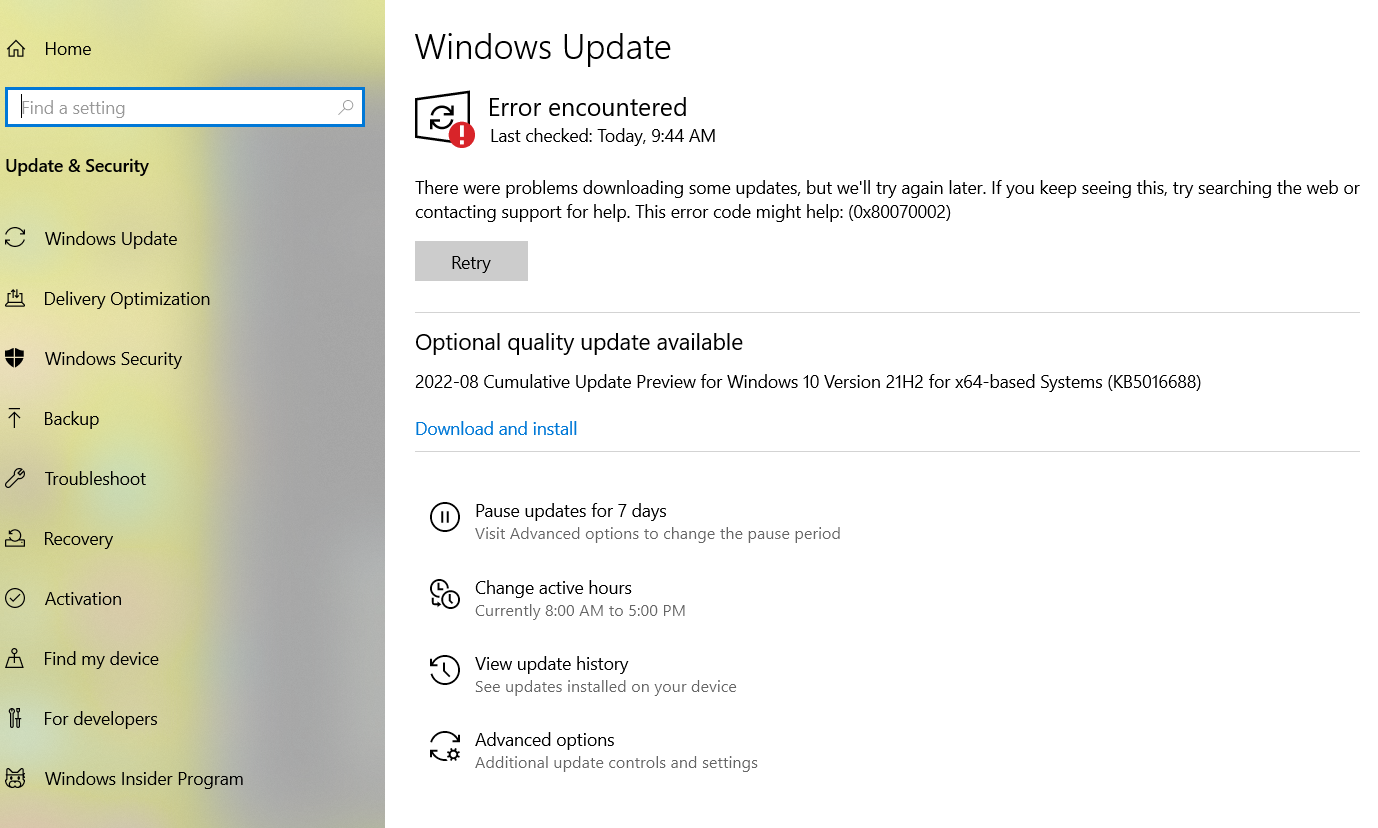Open the Backup settings page
Viewport: 1378px width, 828px height.
click(x=71, y=418)
